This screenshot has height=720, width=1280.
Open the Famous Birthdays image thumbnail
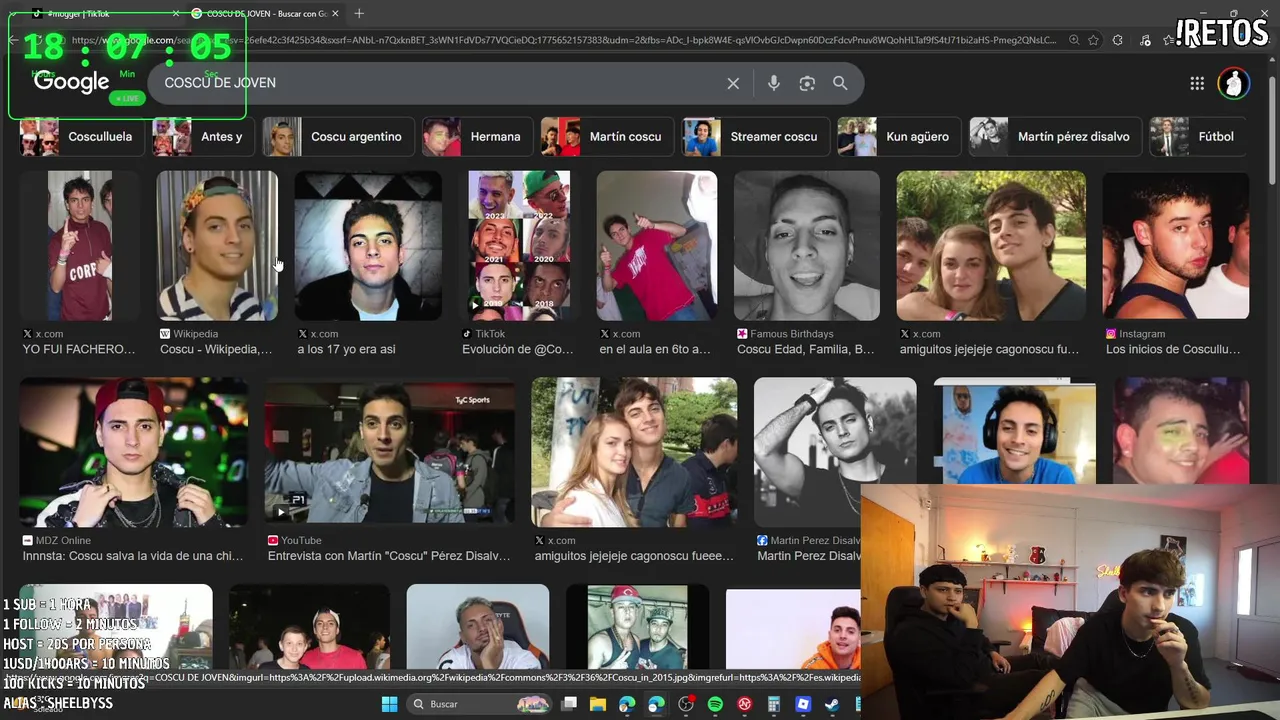coord(807,246)
